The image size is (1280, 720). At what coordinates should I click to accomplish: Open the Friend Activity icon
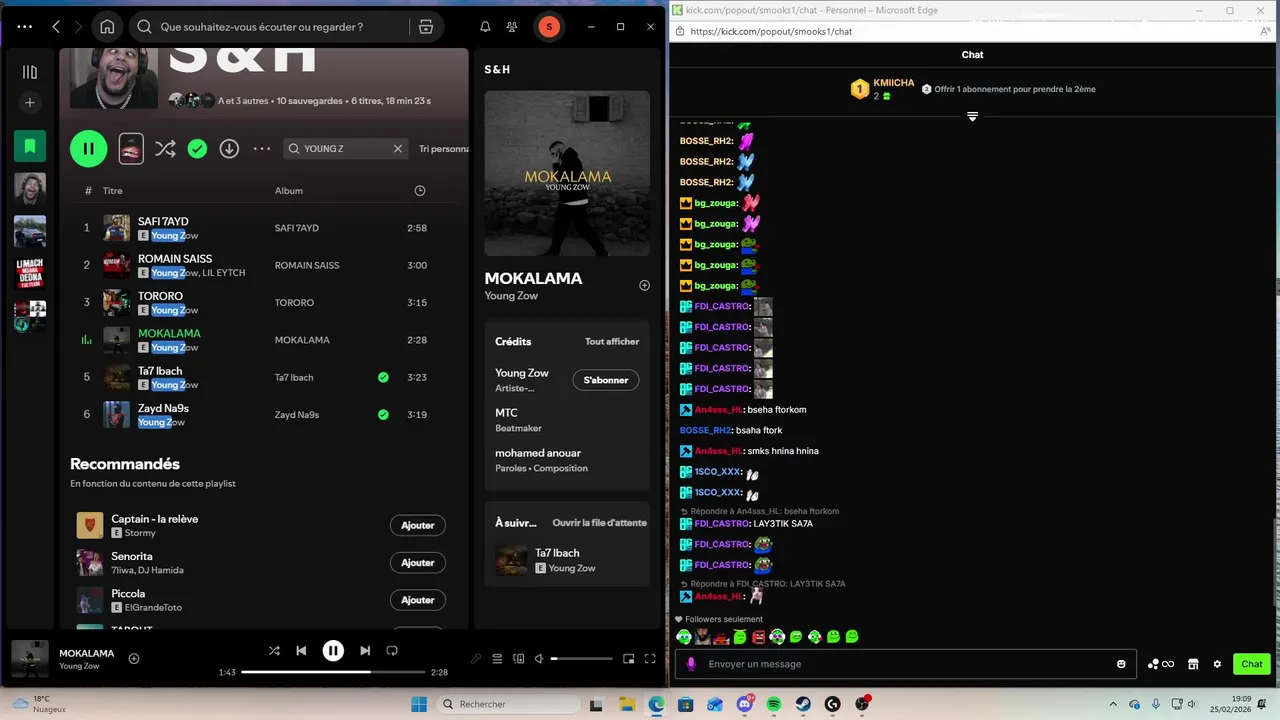click(512, 27)
